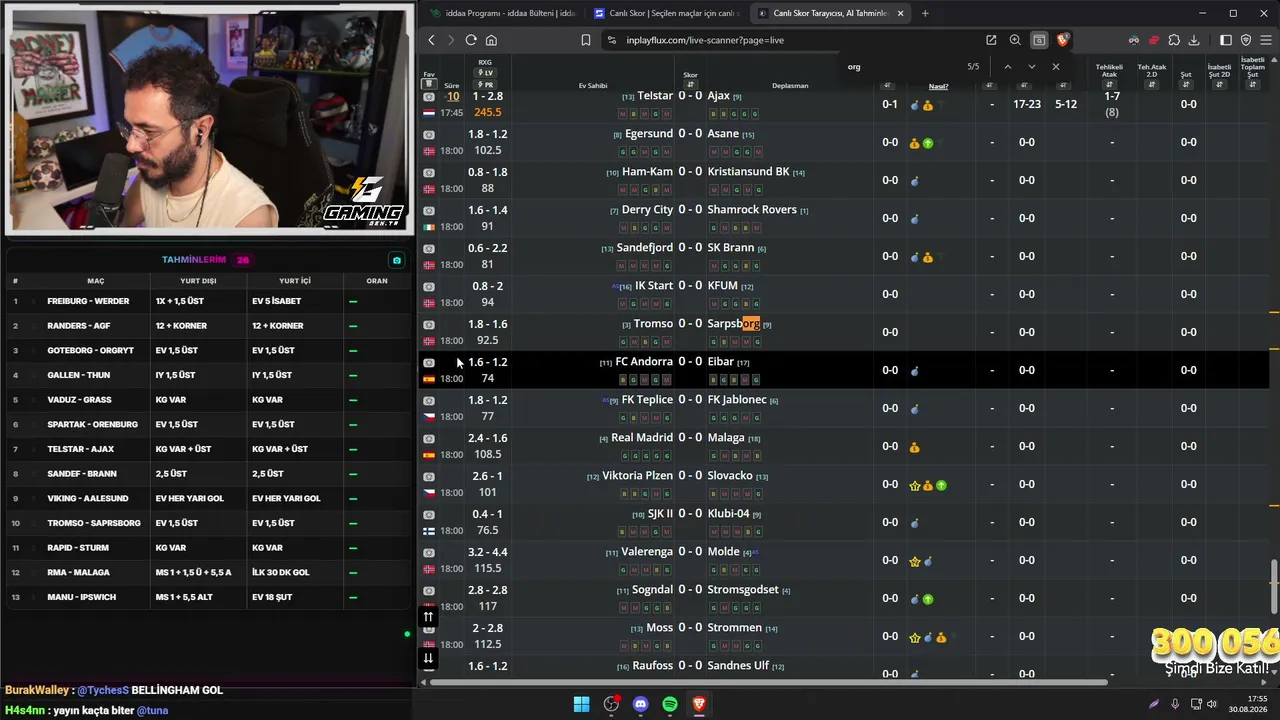1280x720 pixels.
Task: Toggle favorite for Real Madrid - Malaga match
Action: (x=429, y=439)
